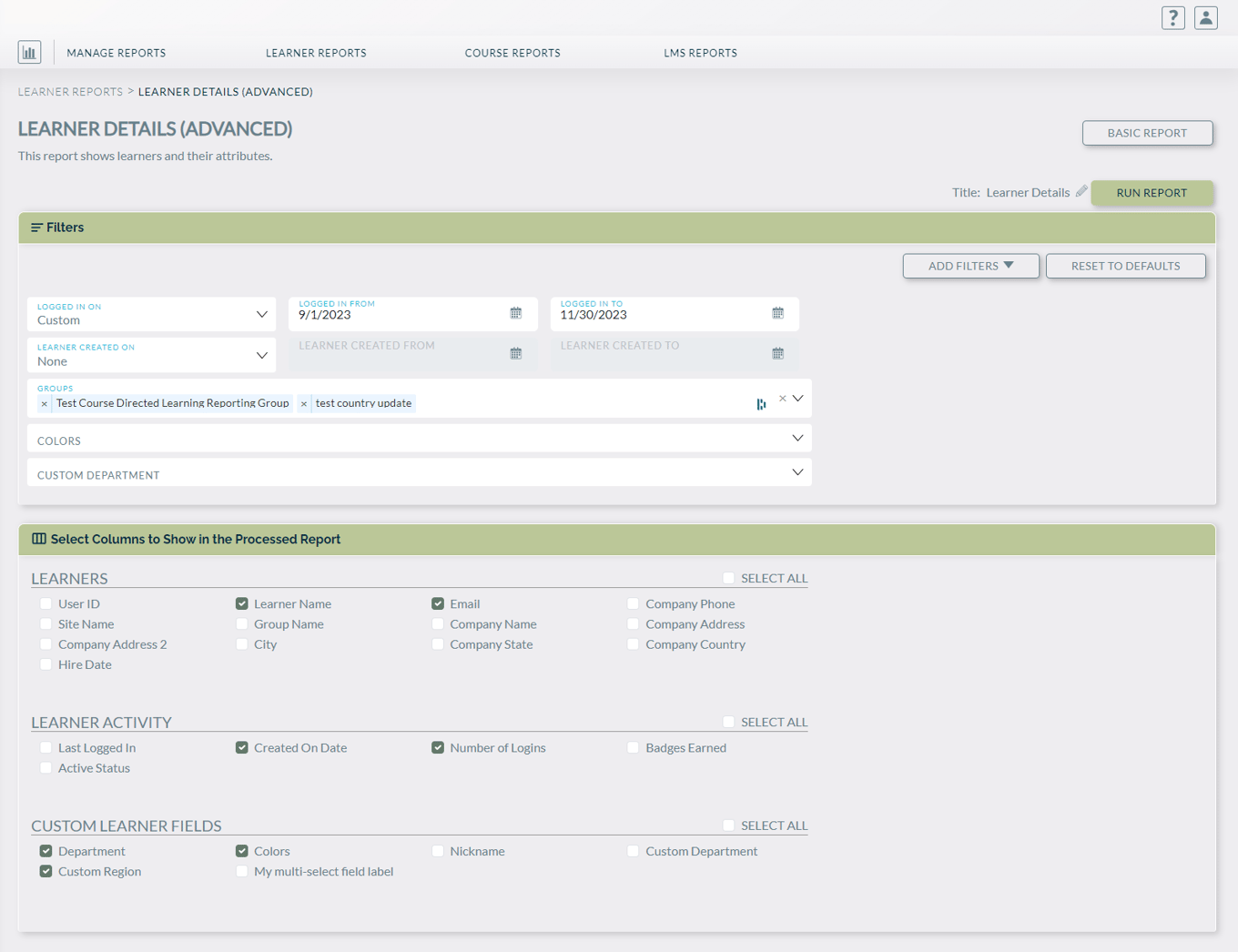Image resolution: width=1238 pixels, height=952 pixels.
Task: Enable the User ID column checkbox
Action: [46, 603]
